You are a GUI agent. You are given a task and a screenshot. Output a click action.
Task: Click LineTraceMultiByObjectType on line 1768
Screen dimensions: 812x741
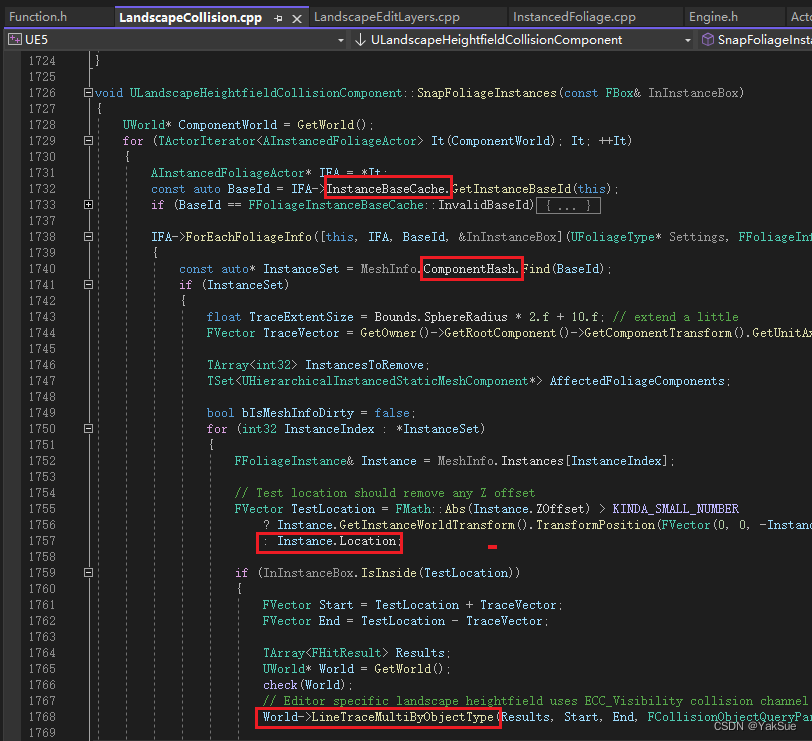402,717
